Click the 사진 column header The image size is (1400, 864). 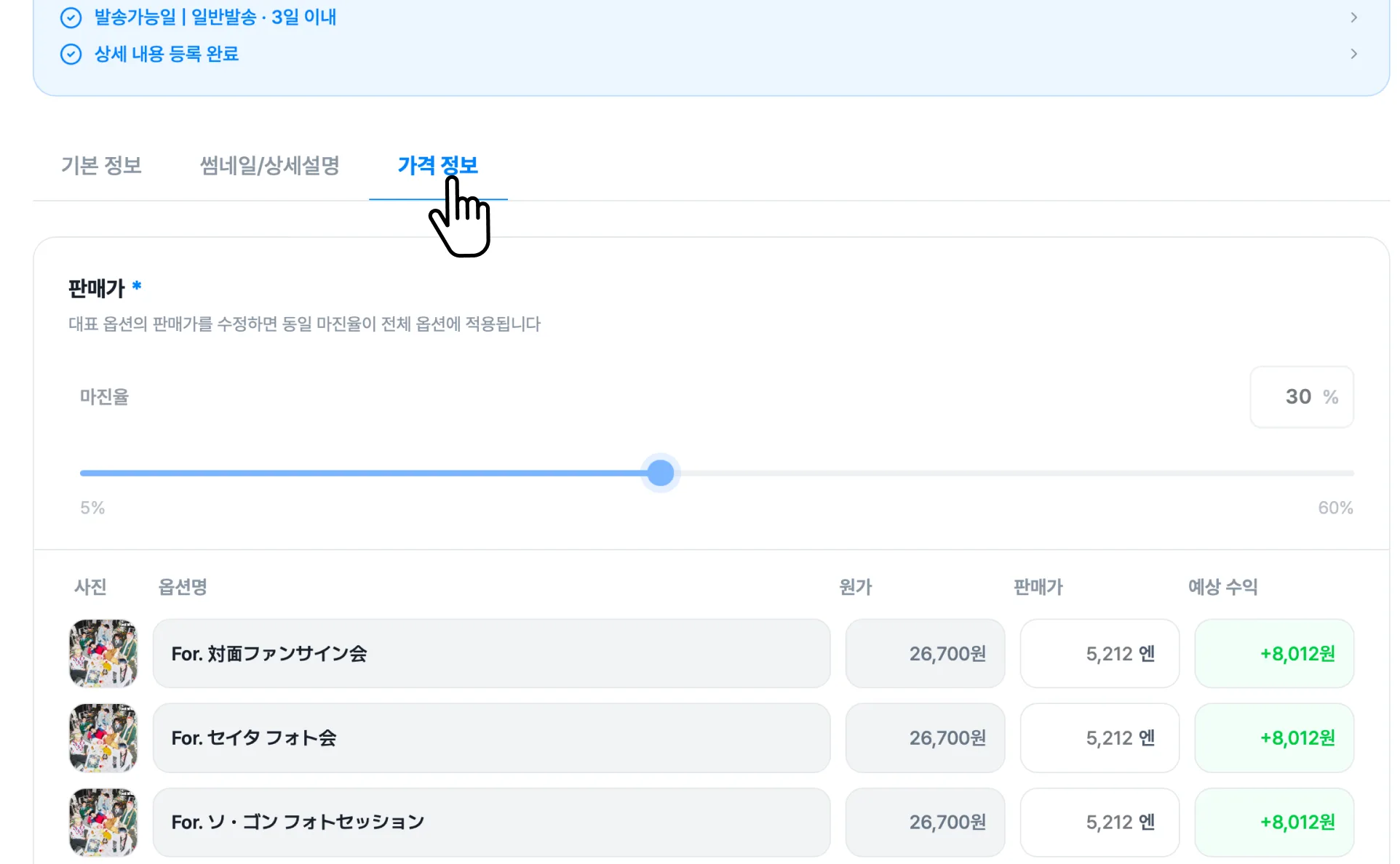pyautogui.click(x=90, y=587)
